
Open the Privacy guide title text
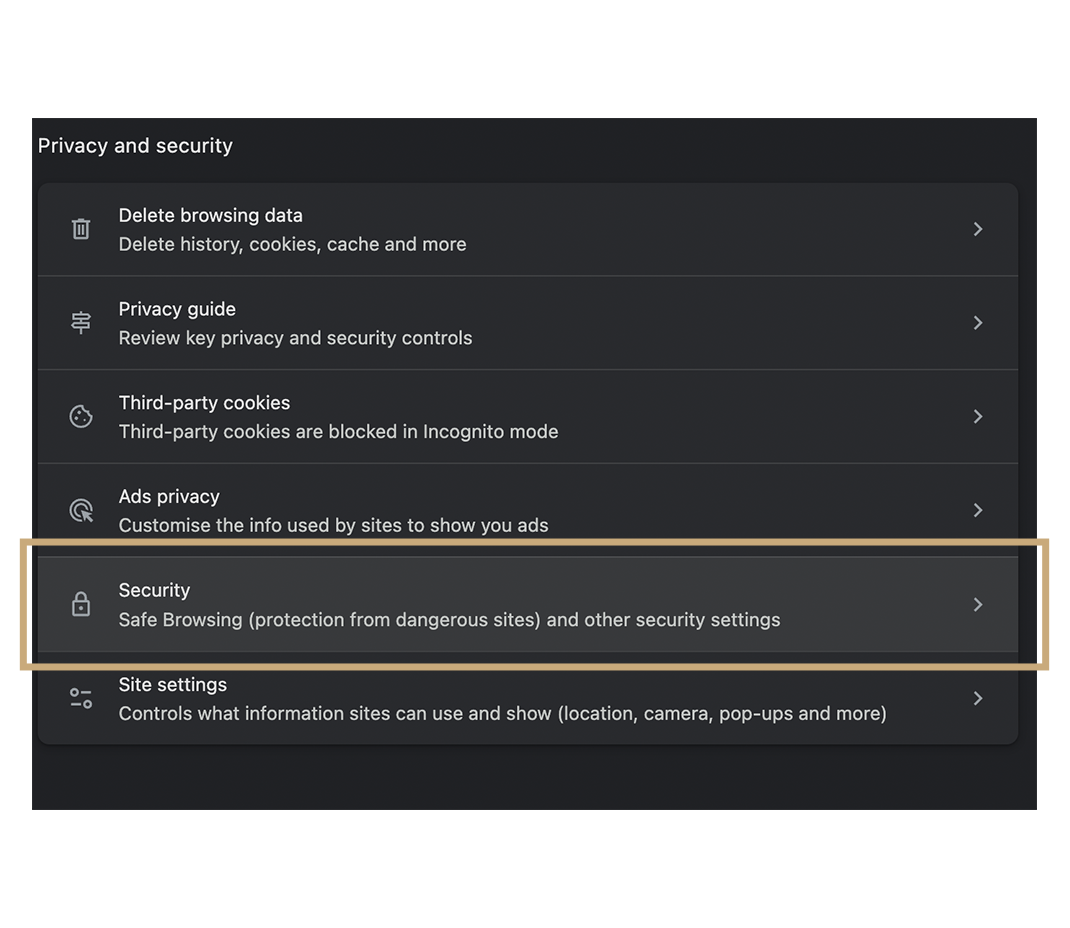[x=177, y=310]
